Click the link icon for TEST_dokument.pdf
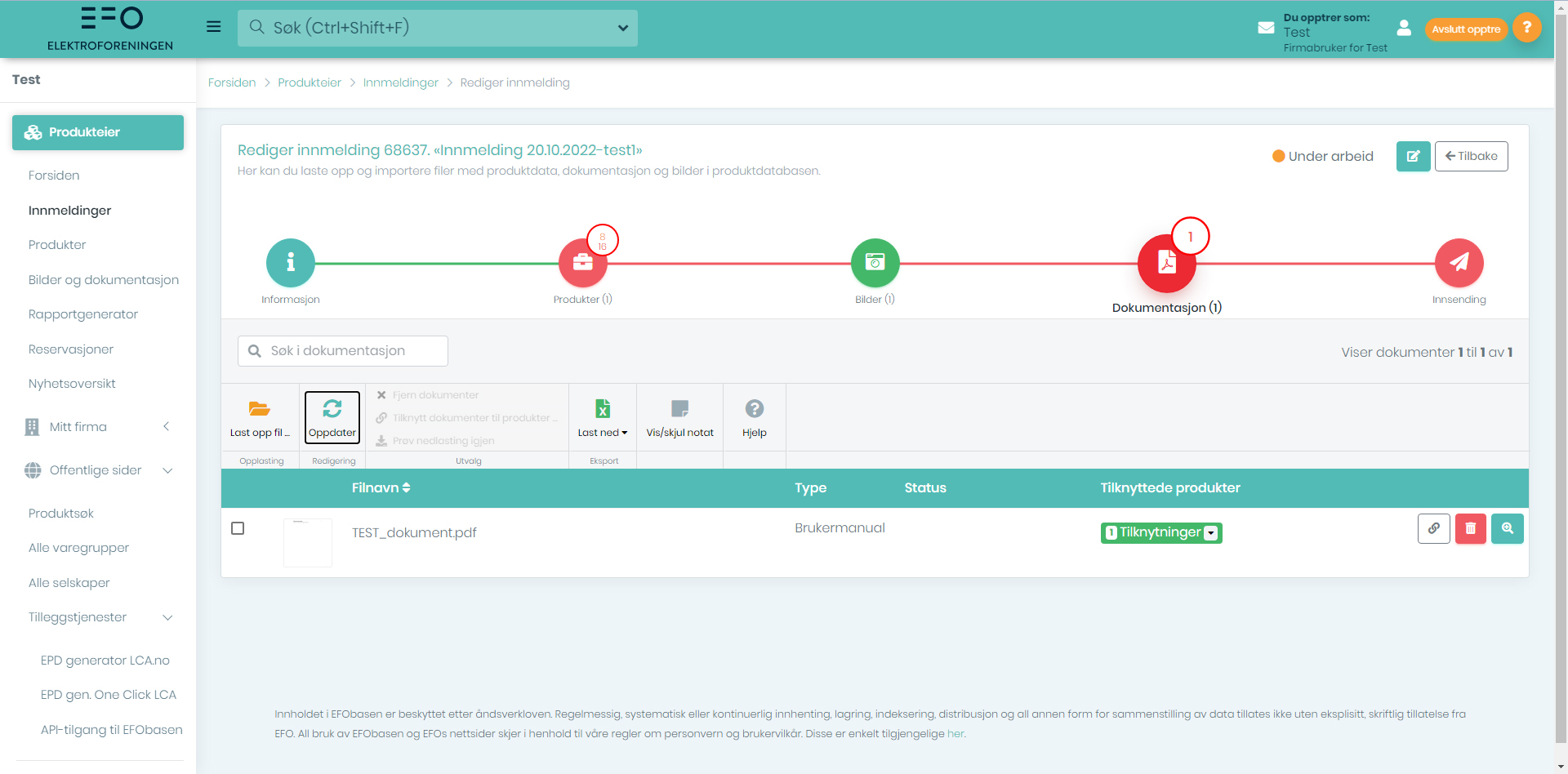This screenshot has width=1568, height=774. click(1433, 529)
